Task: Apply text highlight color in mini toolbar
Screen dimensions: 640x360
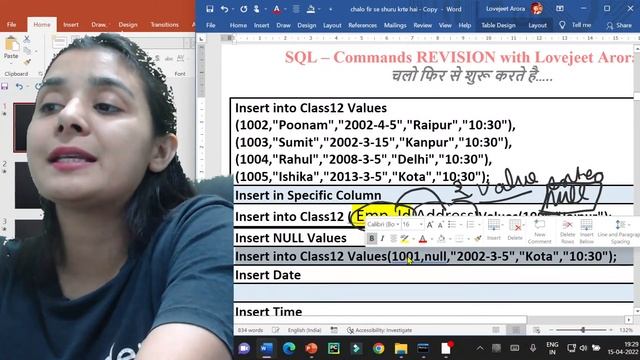Action: [x=404, y=239]
